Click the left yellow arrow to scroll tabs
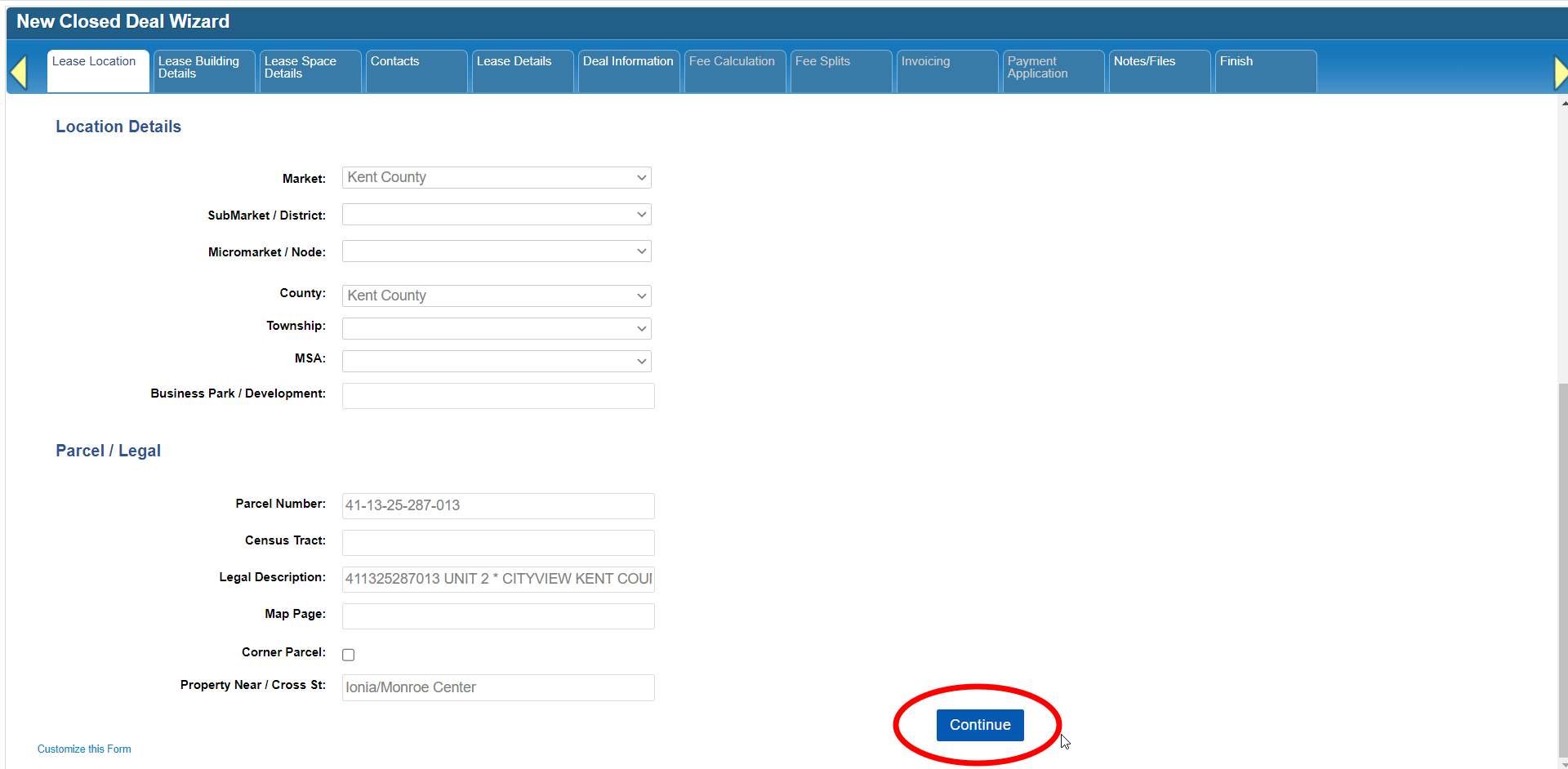The width and height of the screenshot is (1568, 769). pos(19,72)
